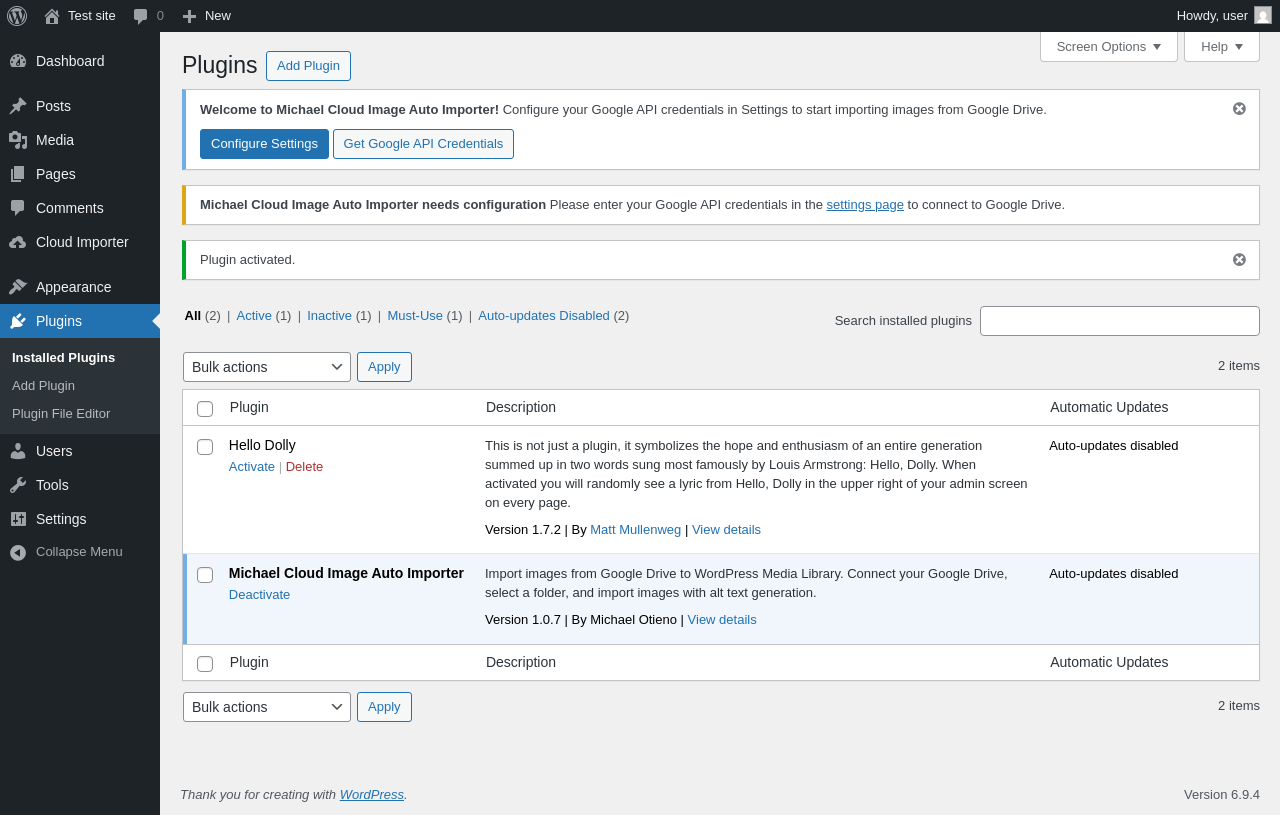Deactivate the Michael Cloud Image Auto Importer
The image size is (1280, 815).
259,595
